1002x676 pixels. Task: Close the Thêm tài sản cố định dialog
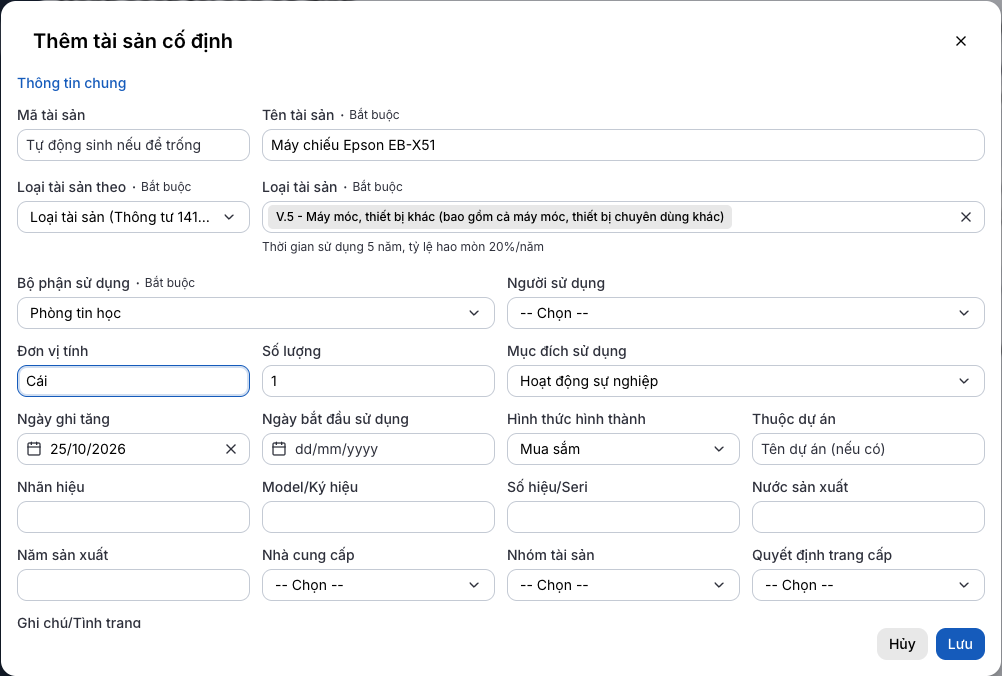(960, 41)
